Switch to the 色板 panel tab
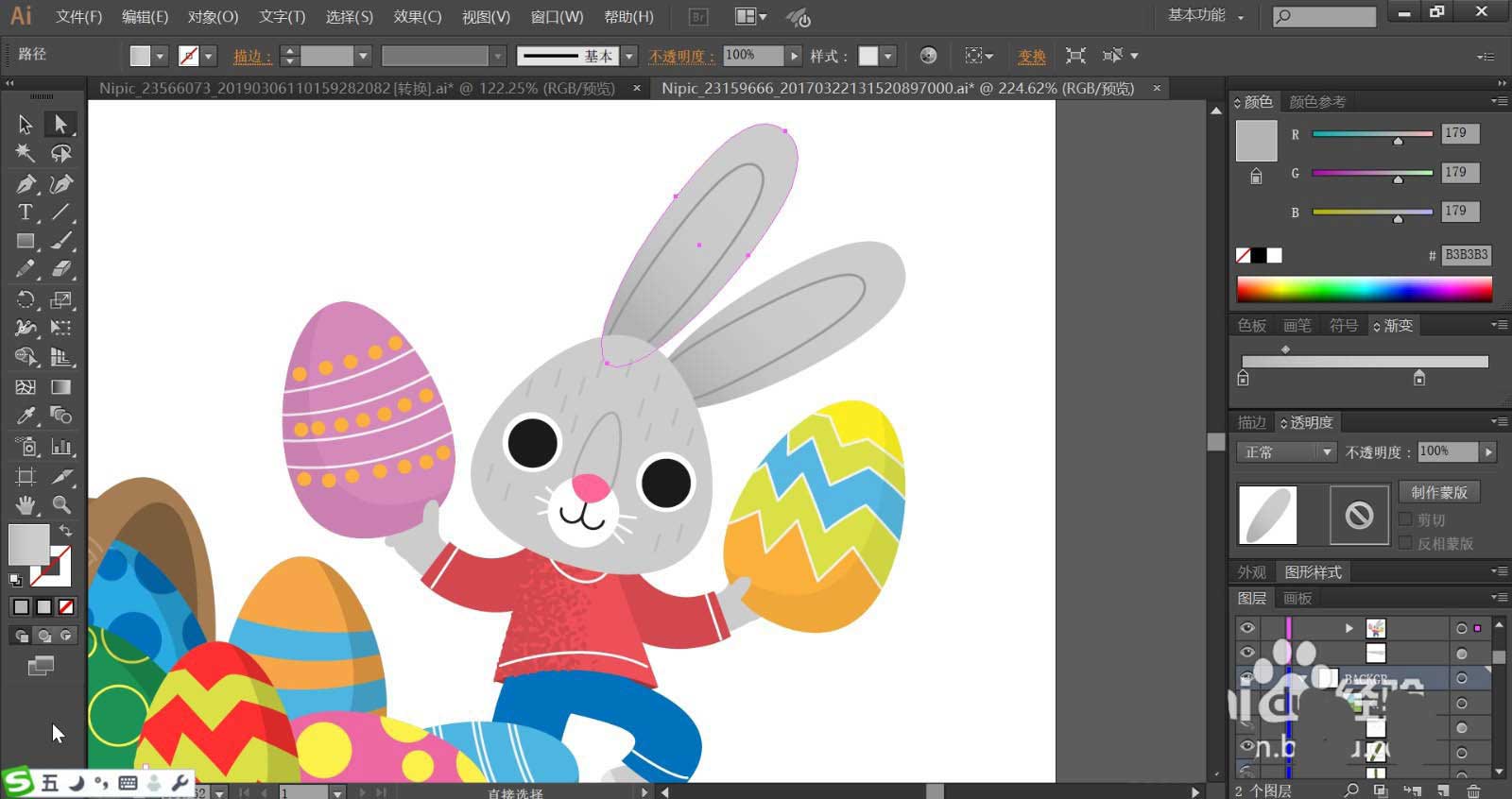This screenshot has width=1512, height=799. click(1252, 326)
